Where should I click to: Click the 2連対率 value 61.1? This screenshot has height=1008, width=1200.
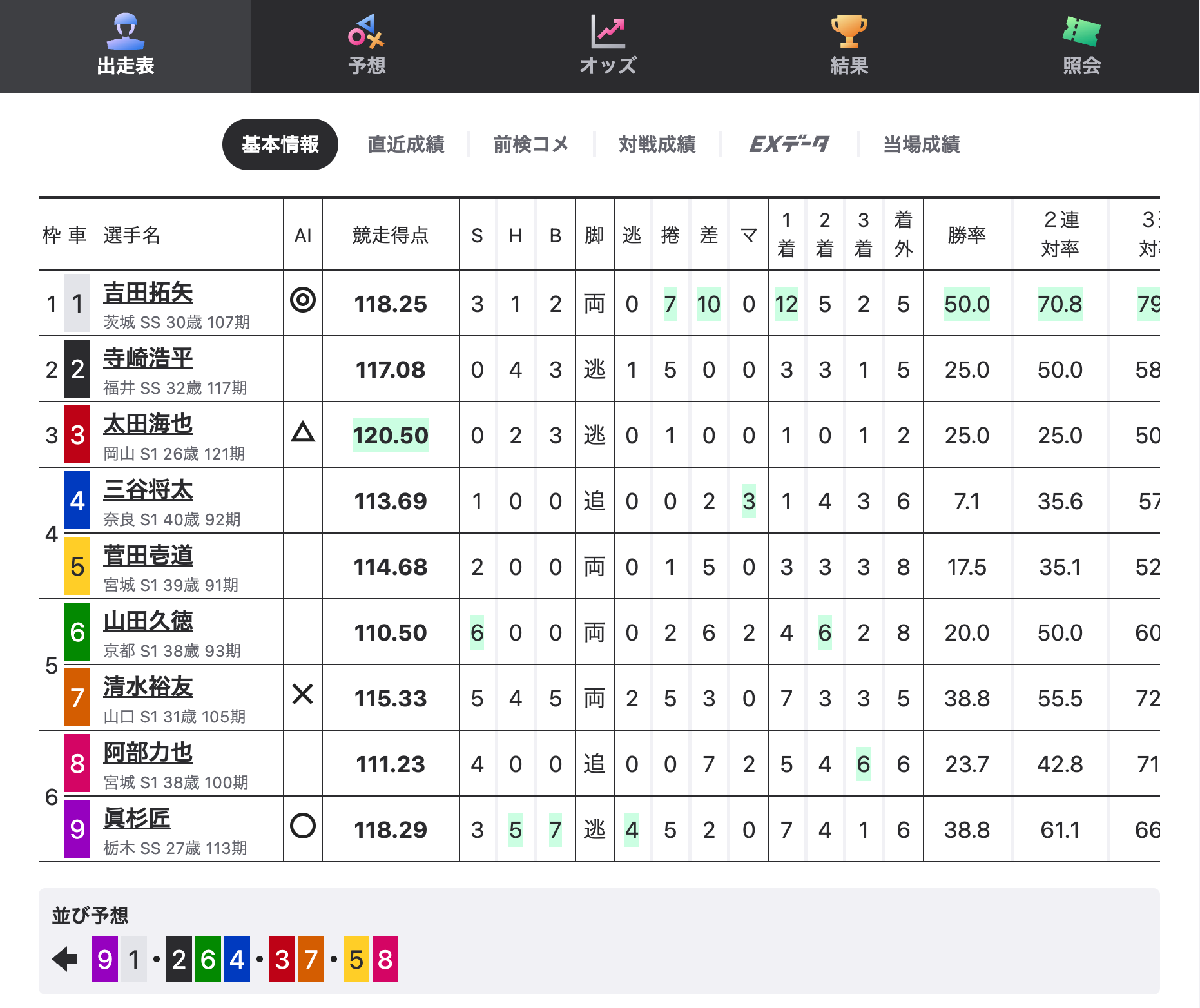pyautogui.click(x=1060, y=829)
